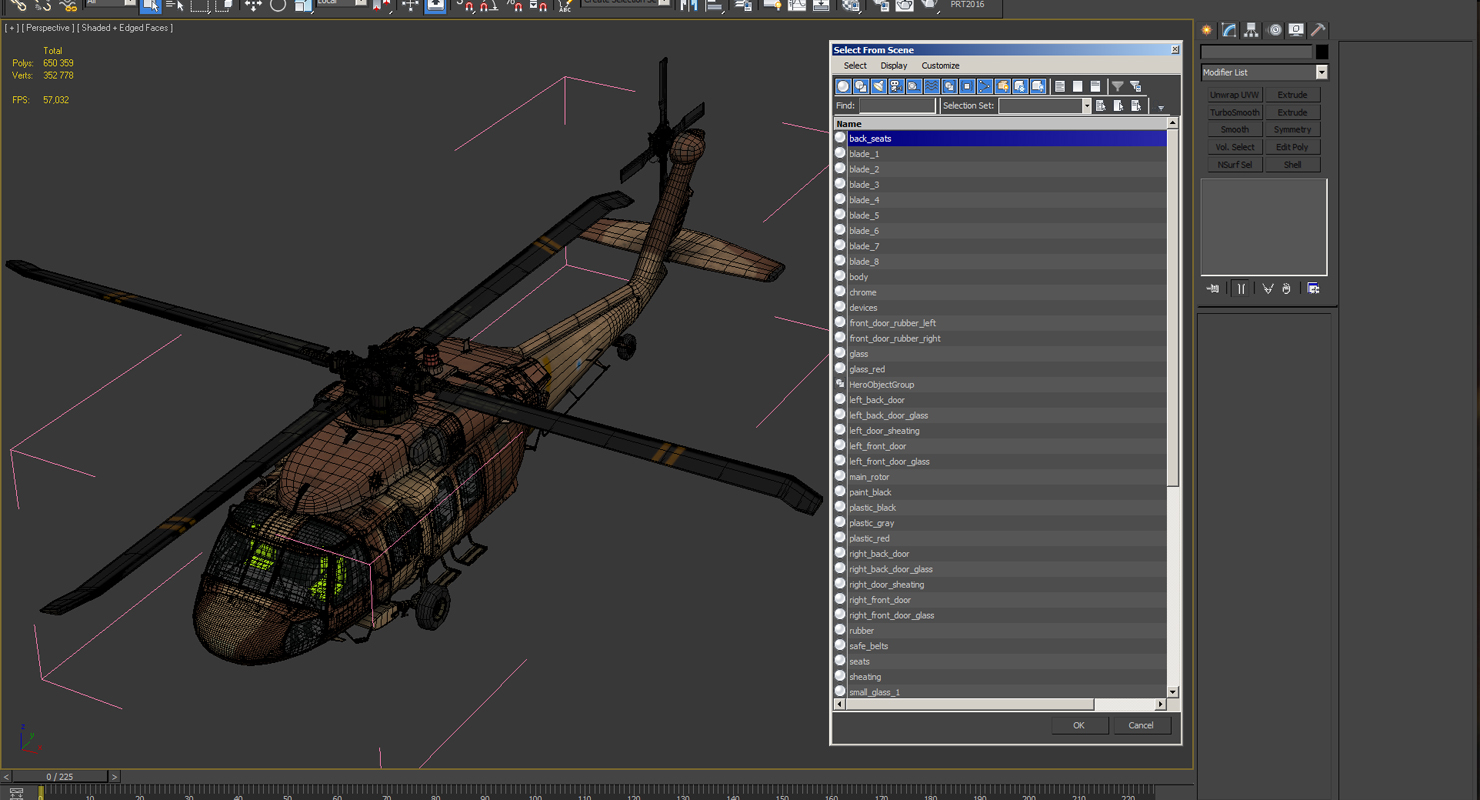
Task: Click the 0 / 225 time slider
Action: (x=59, y=776)
